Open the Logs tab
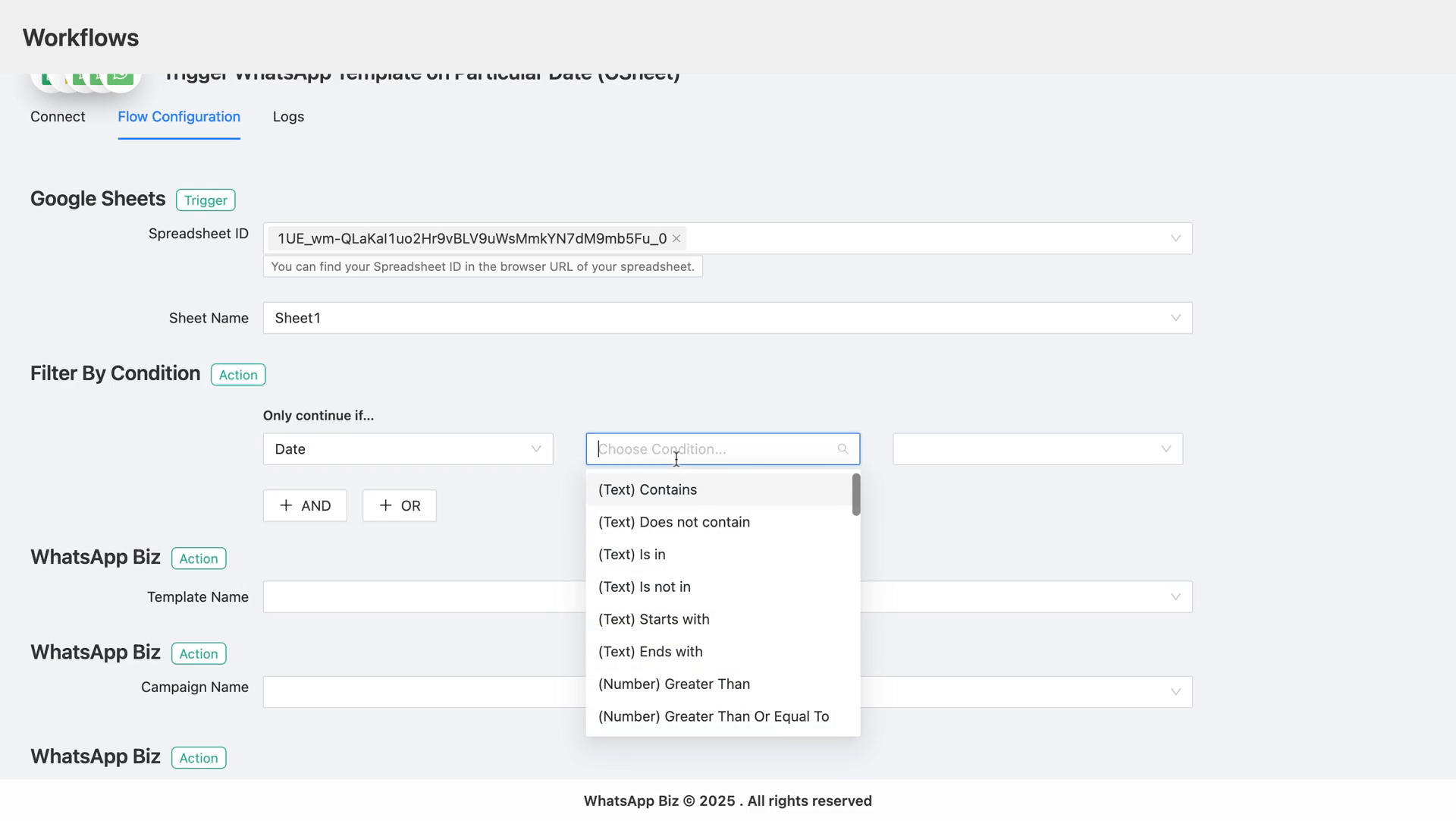 click(x=288, y=116)
